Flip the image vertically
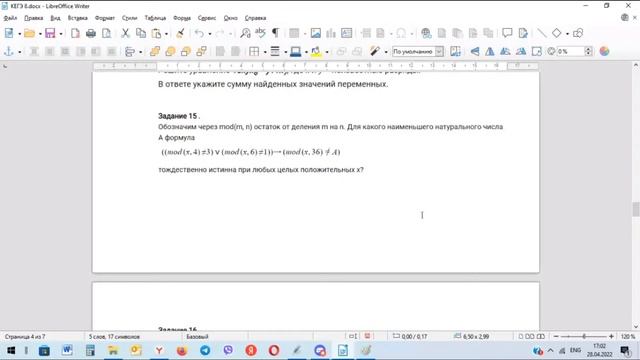This screenshot has height=360, width=640. [x=474, y=51]
